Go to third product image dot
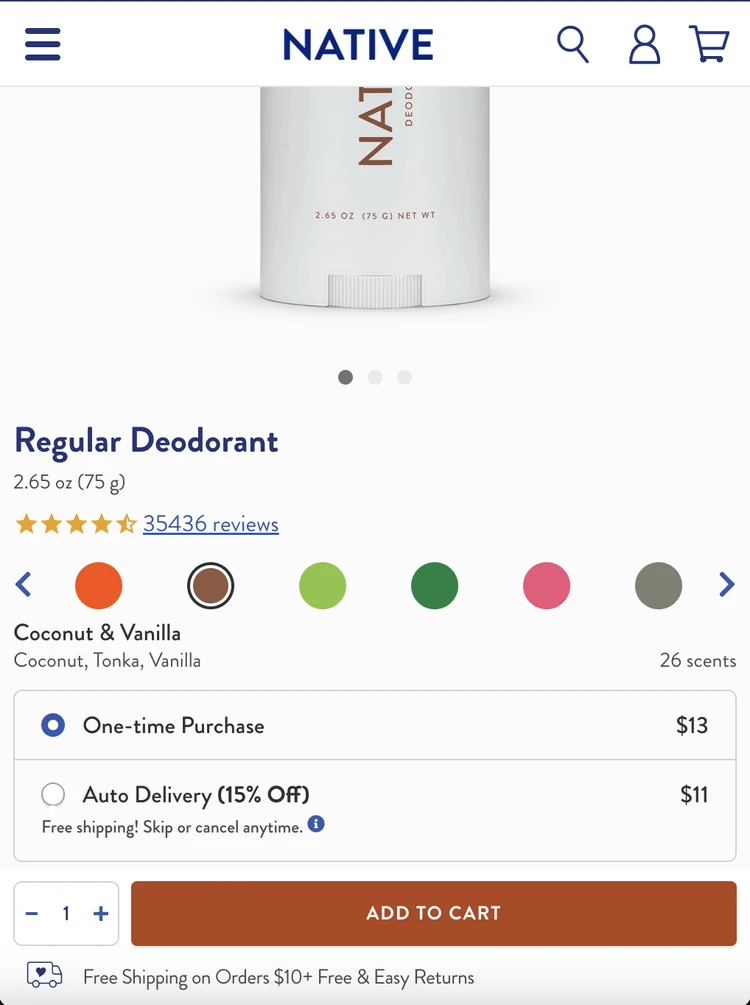The width and height of the screenshot is (750, 1005). click(x=404, y=378)
